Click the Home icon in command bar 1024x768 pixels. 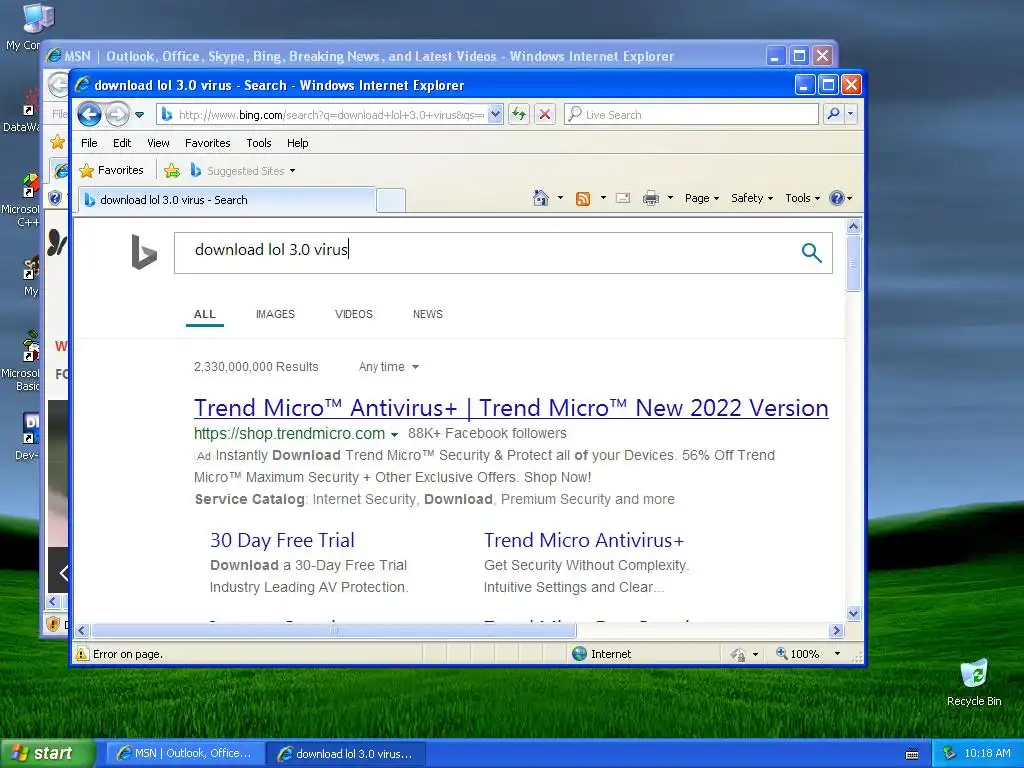(541, 198)
